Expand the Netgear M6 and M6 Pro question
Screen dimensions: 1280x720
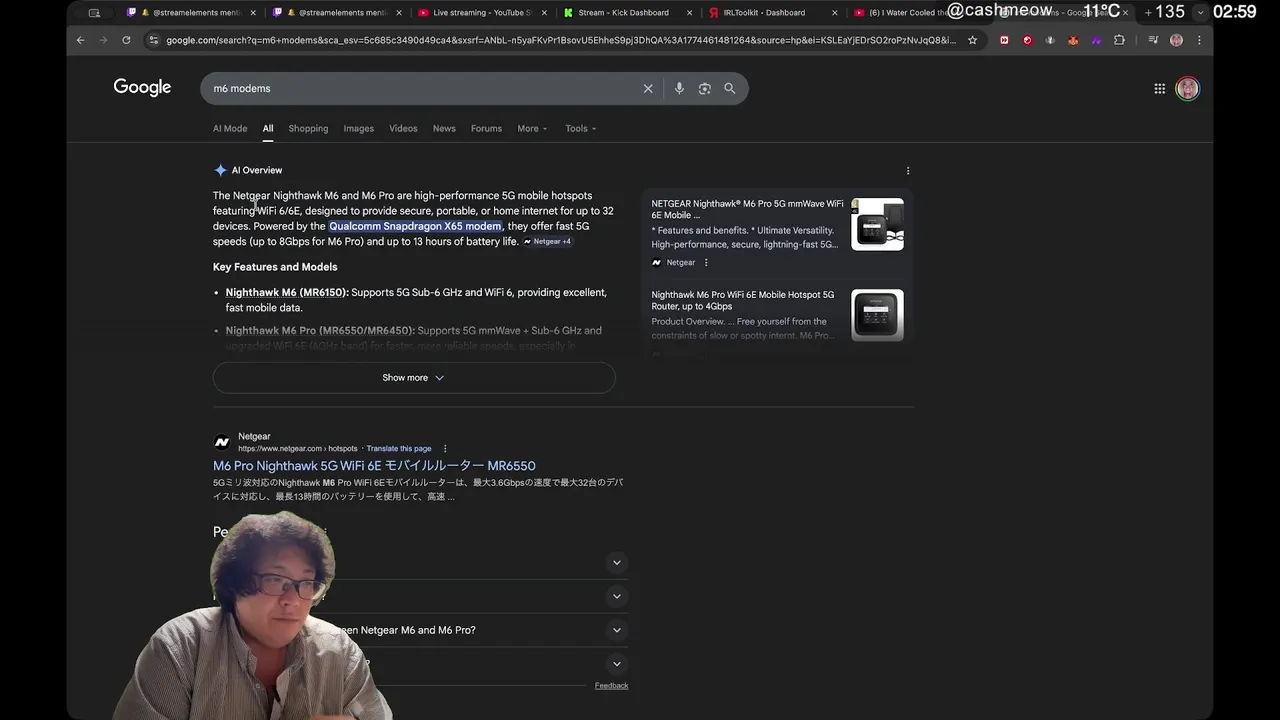click(617, 630)
